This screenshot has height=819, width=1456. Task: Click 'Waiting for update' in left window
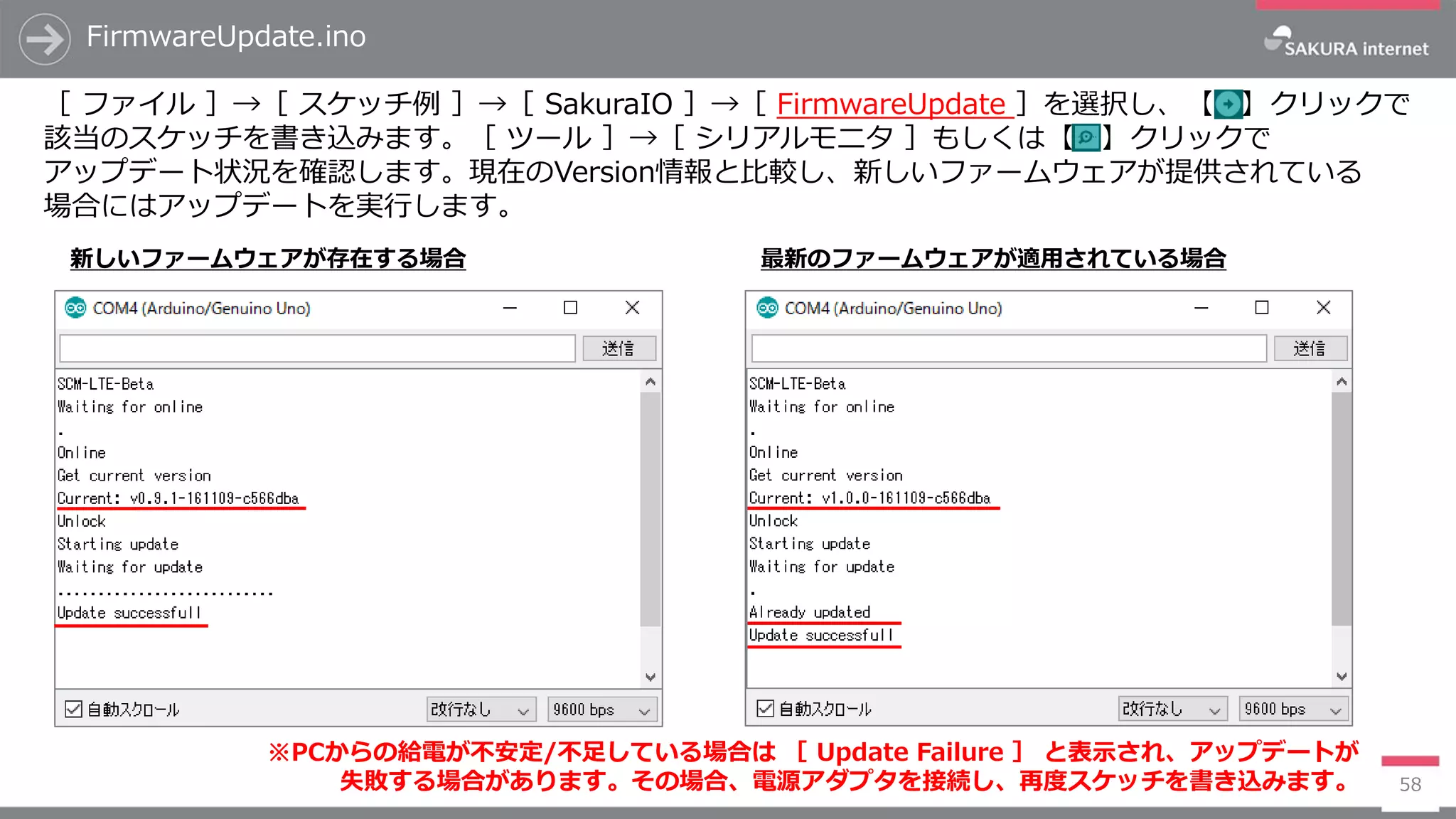[130, 567]
